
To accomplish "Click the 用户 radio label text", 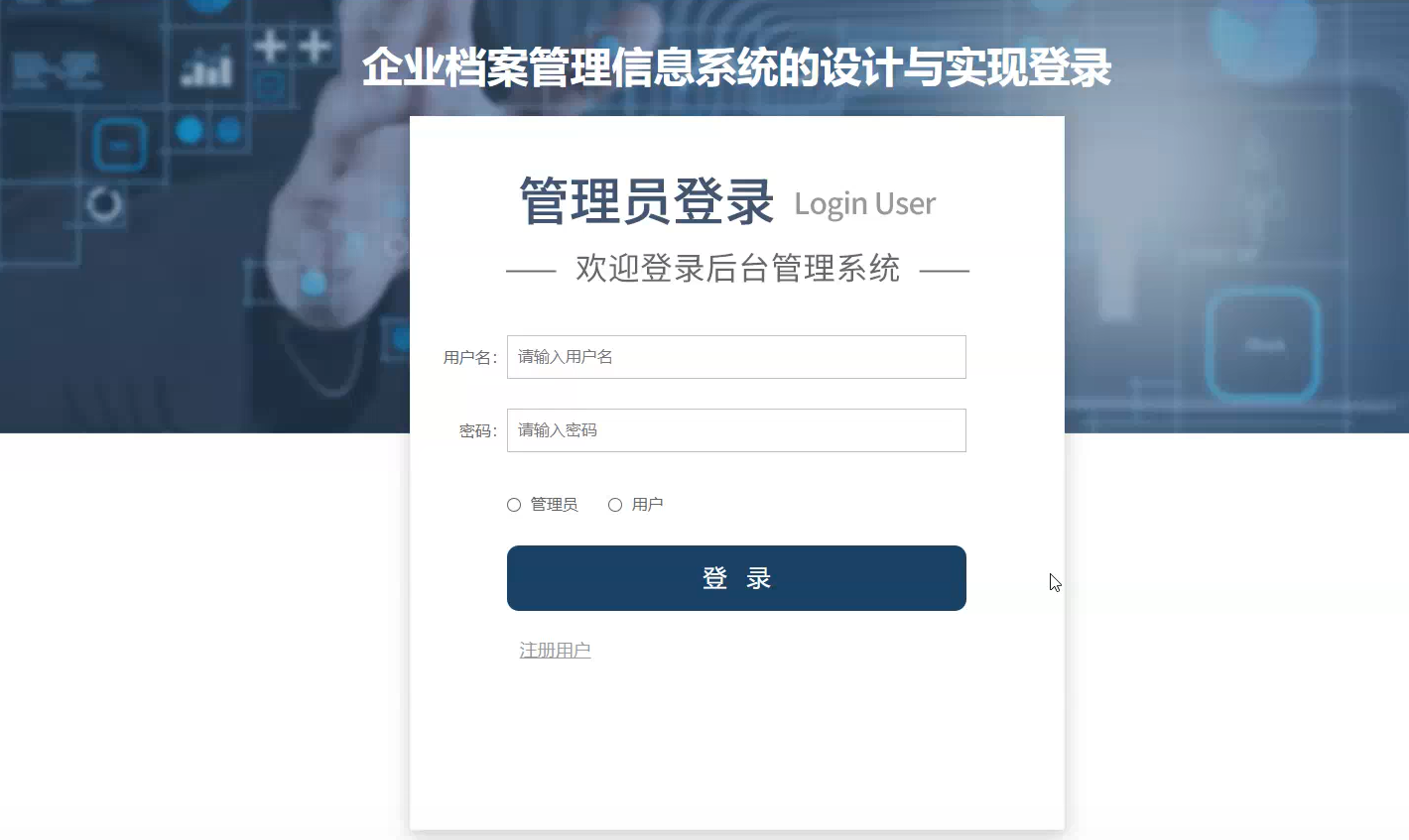I will (x=647, y=505).
